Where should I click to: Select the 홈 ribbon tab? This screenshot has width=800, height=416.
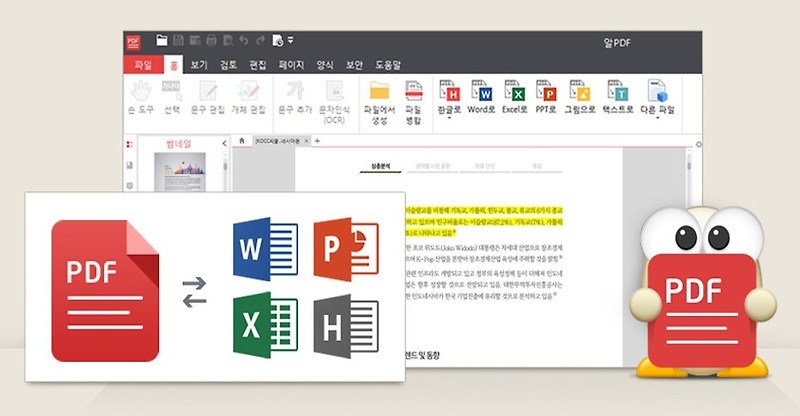[x=173, y=65]
